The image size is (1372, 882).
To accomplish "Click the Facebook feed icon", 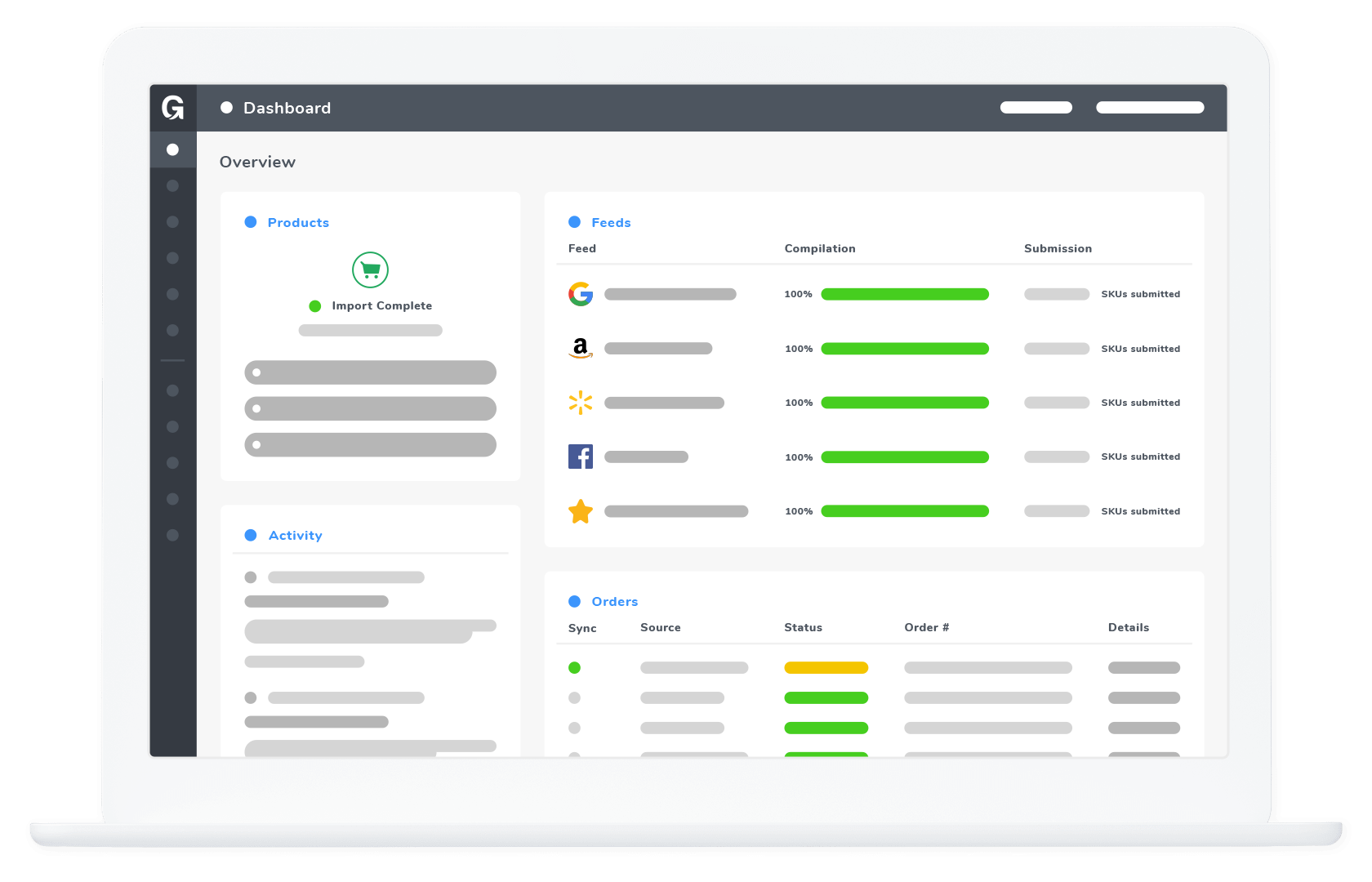I will click(x=581, y=457).
